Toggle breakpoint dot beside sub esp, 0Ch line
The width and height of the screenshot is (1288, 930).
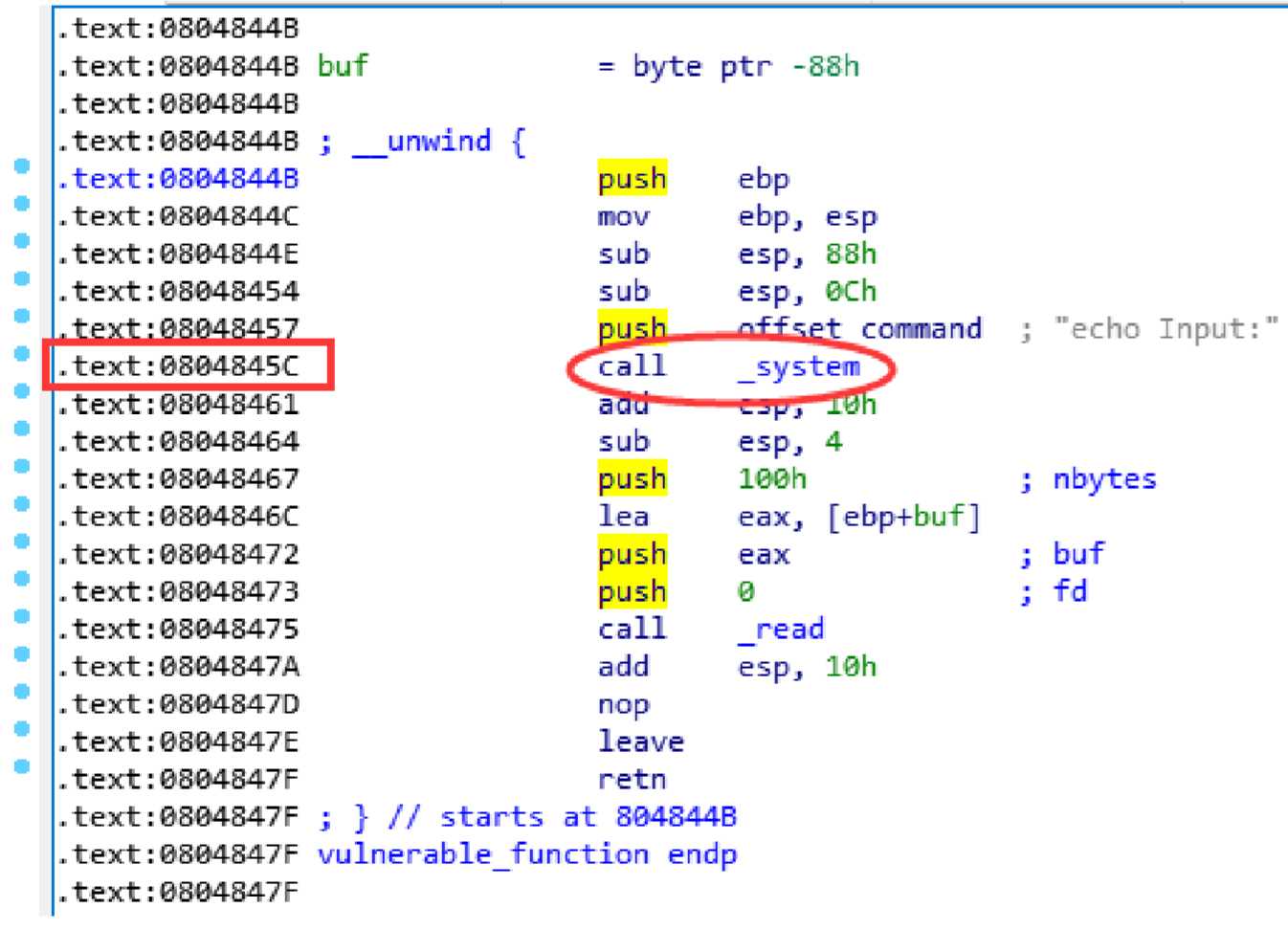(x=22, y=278)
